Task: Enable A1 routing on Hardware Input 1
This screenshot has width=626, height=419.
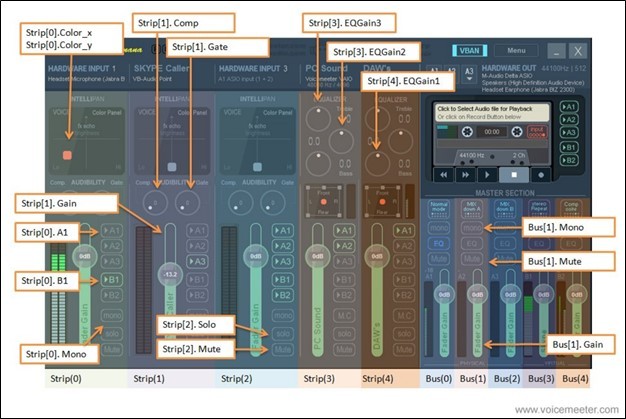Action: [x=111, y=231]
